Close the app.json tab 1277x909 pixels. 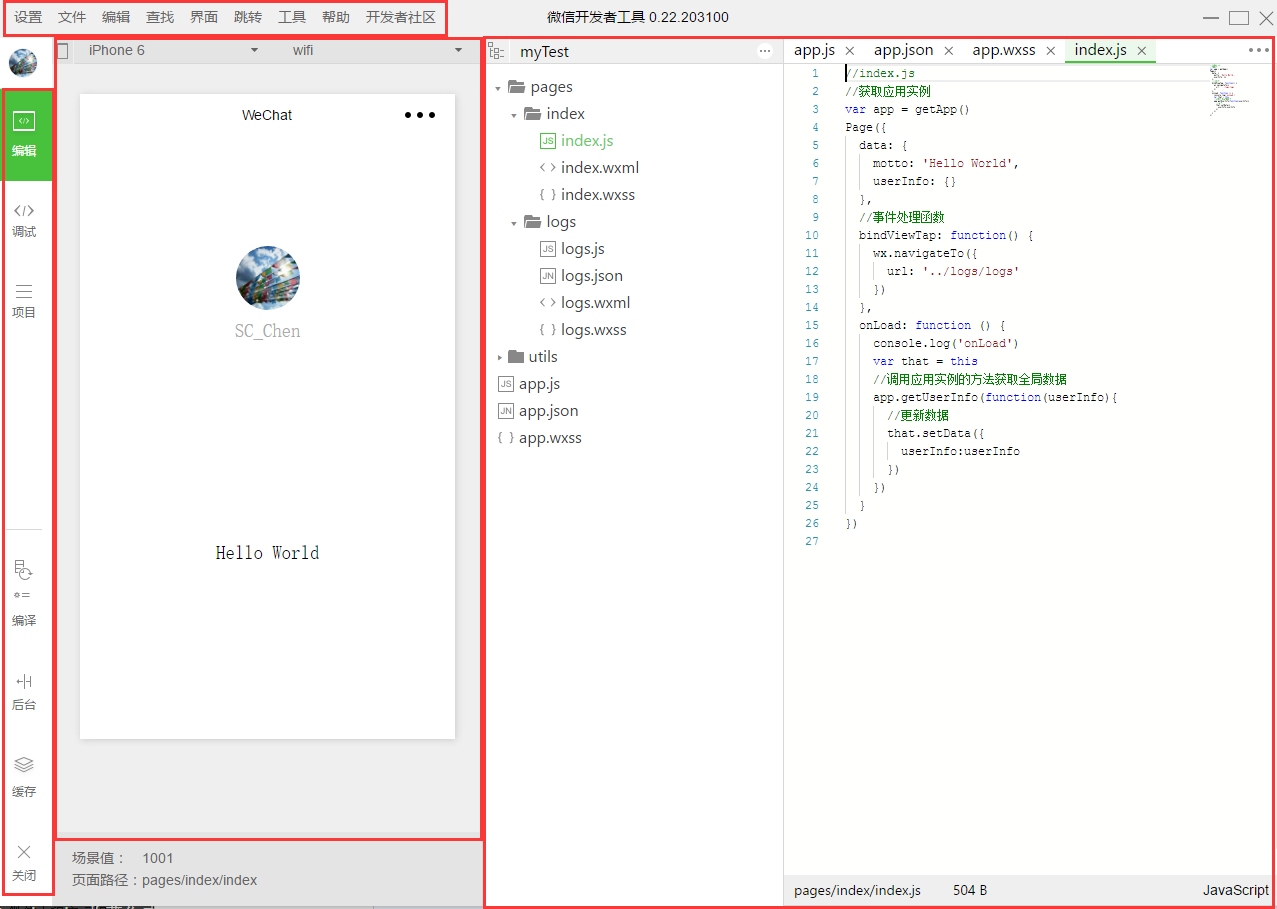pyautogui.click(x=949, y=51)
